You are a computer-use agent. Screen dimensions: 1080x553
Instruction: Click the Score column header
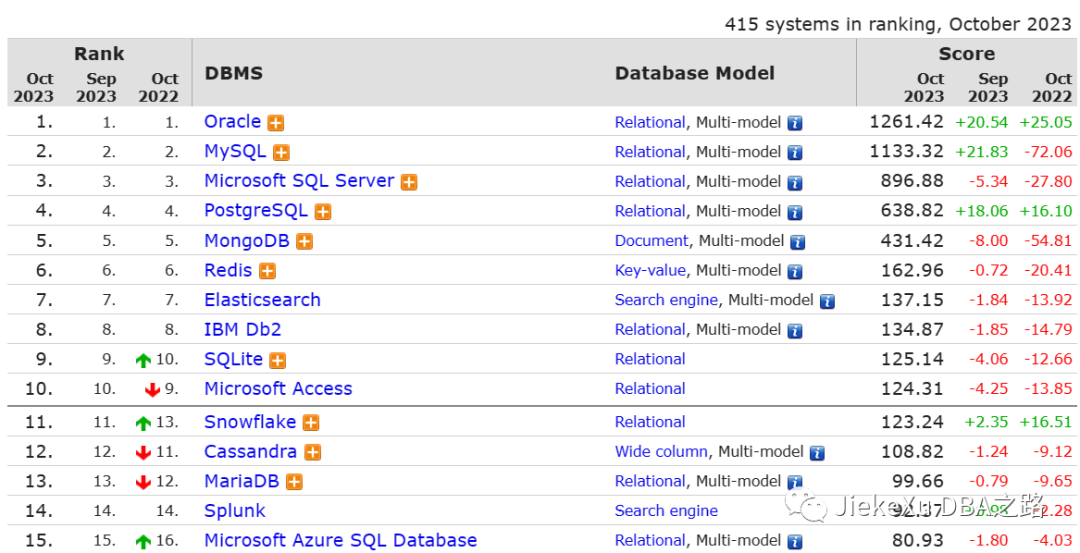tap(966, 54)
